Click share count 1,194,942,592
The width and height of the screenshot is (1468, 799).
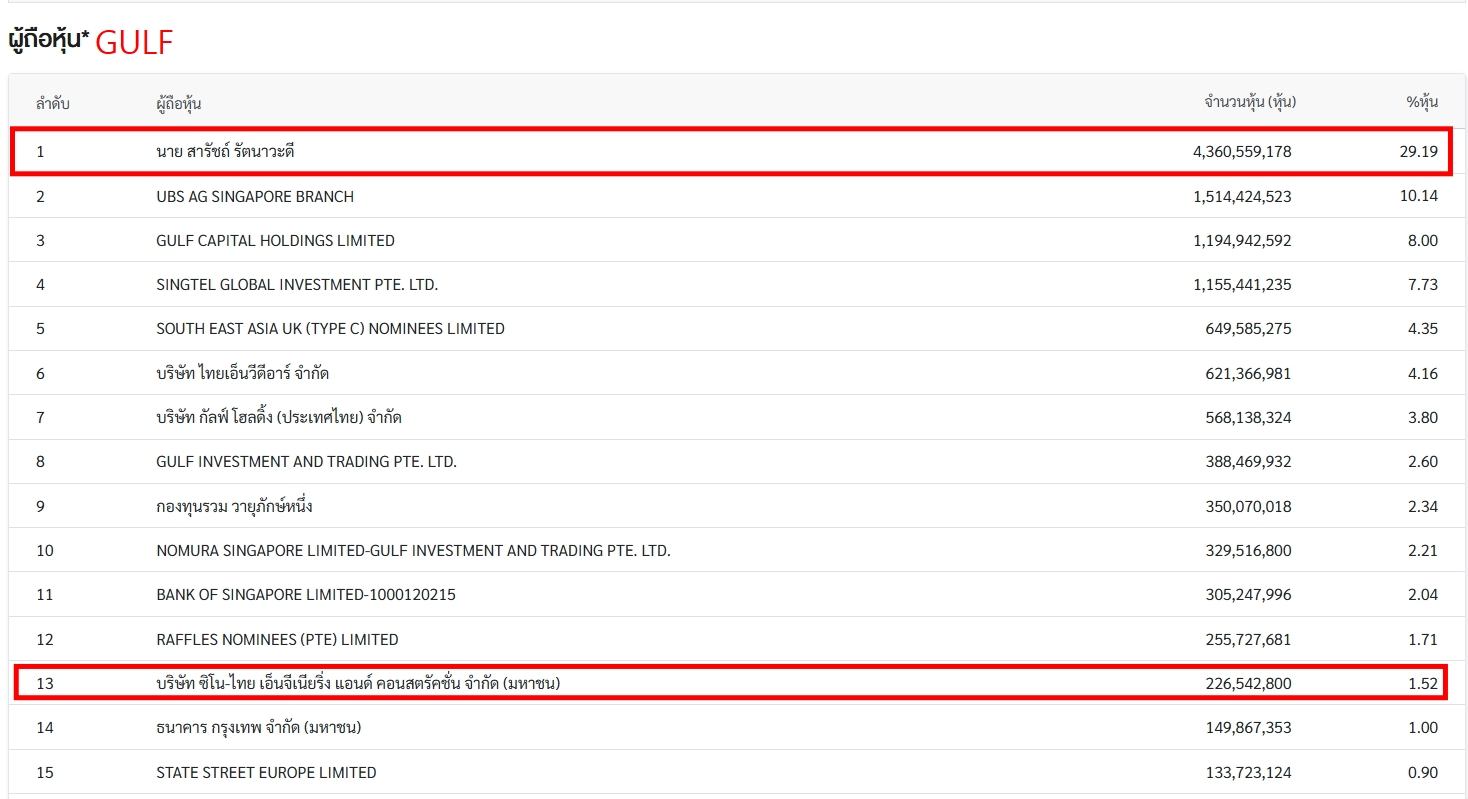tap(1242, 240)
